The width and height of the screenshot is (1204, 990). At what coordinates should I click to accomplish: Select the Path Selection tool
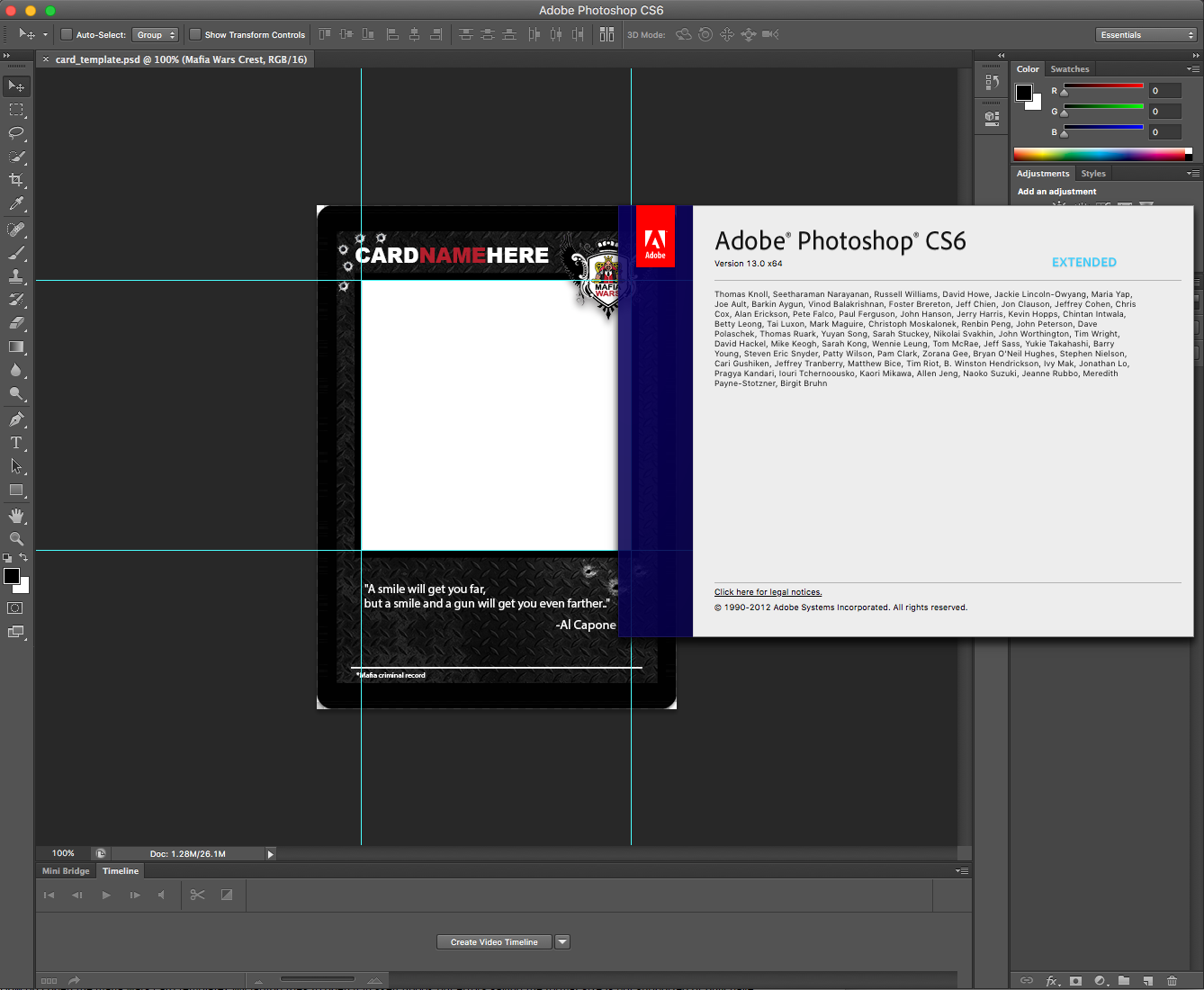(x=16, y=466)
